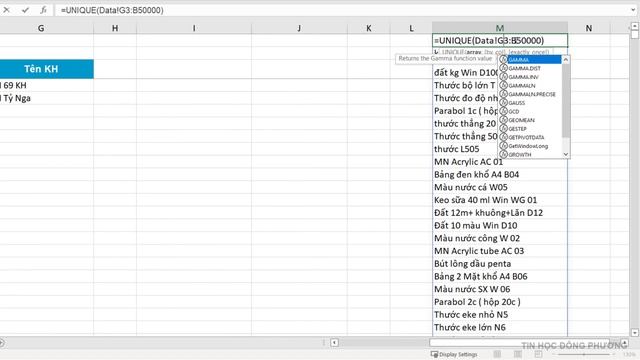The width and height of the screenshot is (640, 360).
Task: Select column N header
Action: coord(589,28)
